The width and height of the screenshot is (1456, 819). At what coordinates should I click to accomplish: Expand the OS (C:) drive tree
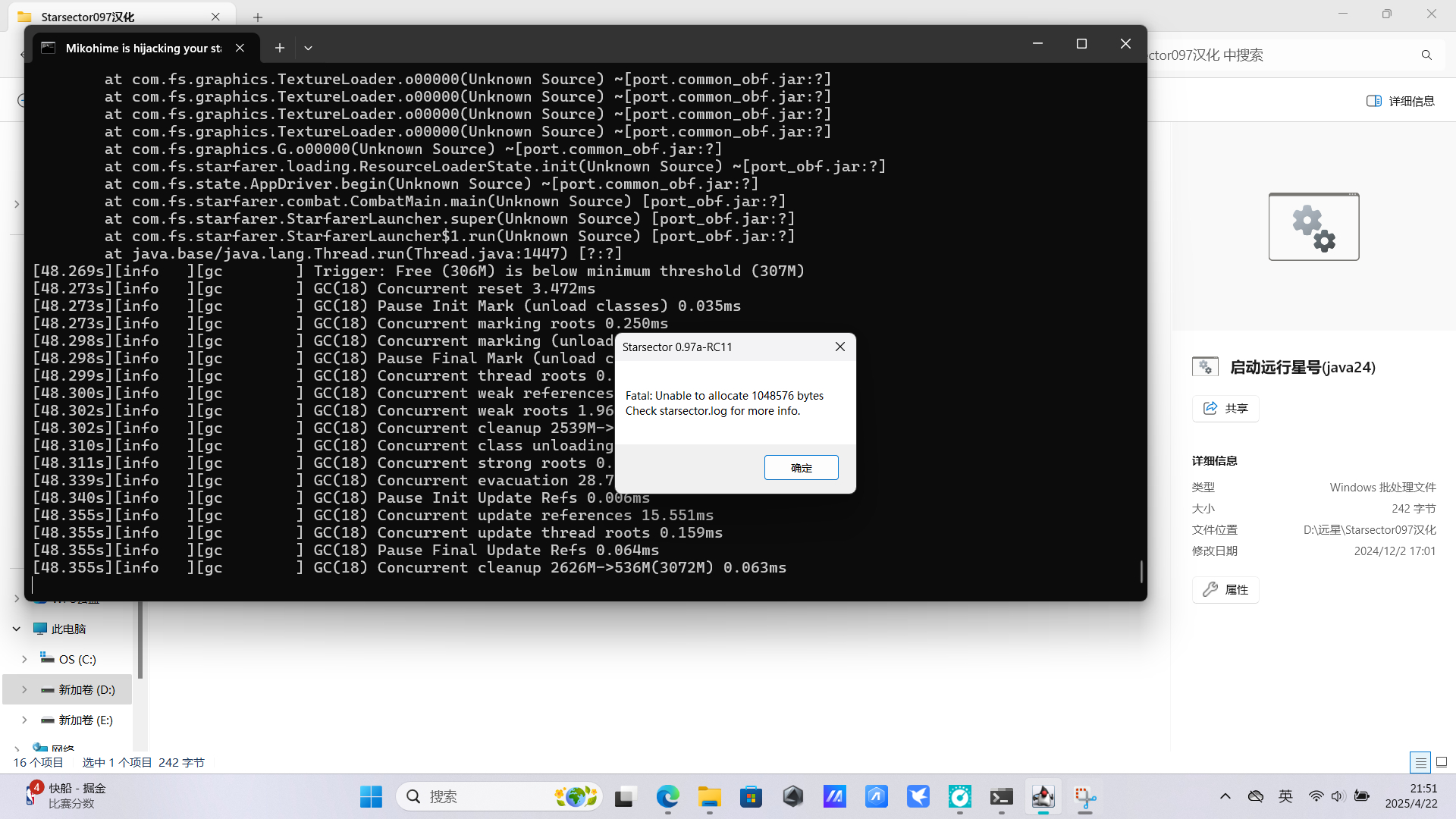click(24, 659)
